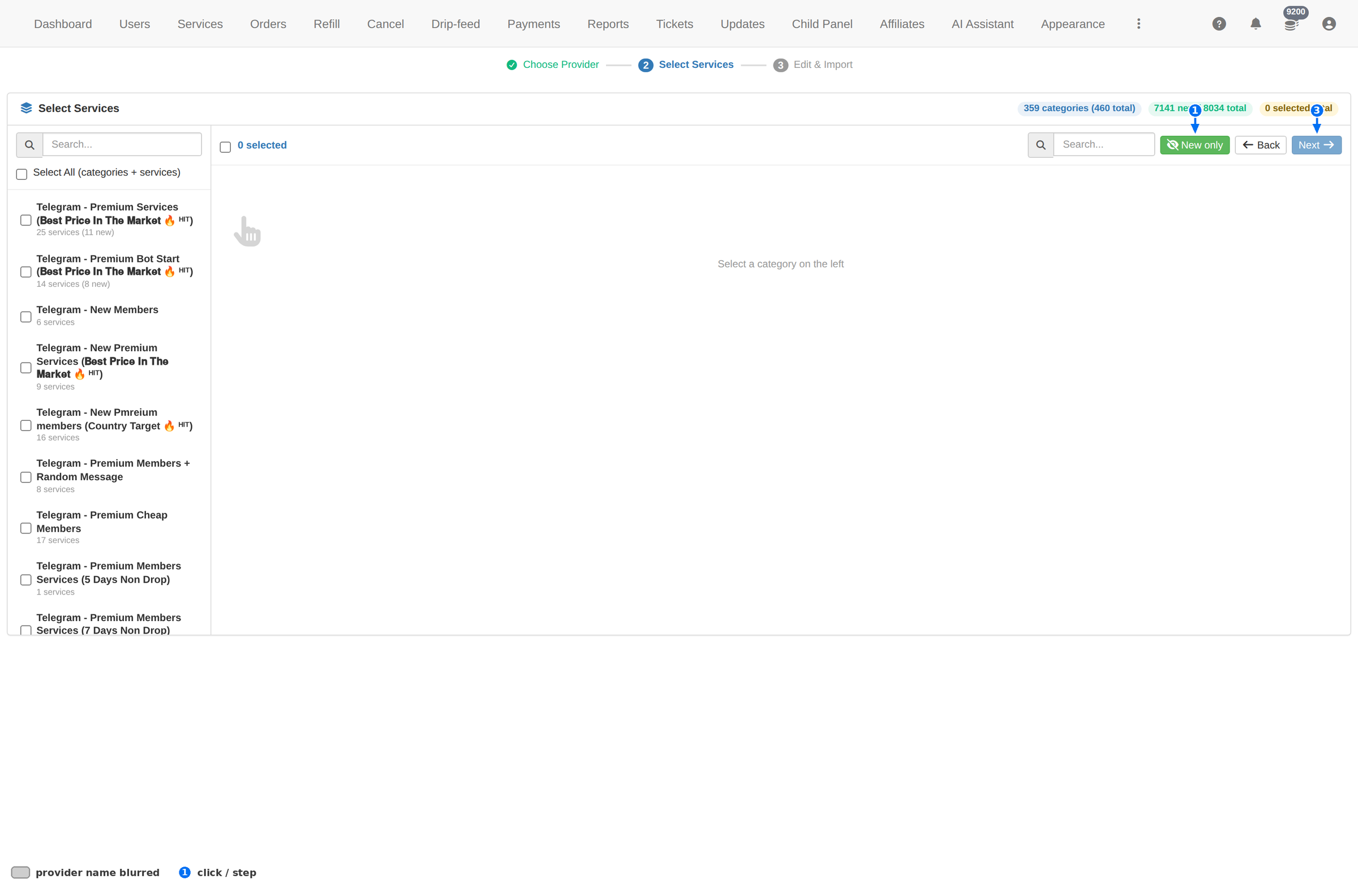Check Telegram - New Members category box
The image size is (1358, 896).
(25, 317)
